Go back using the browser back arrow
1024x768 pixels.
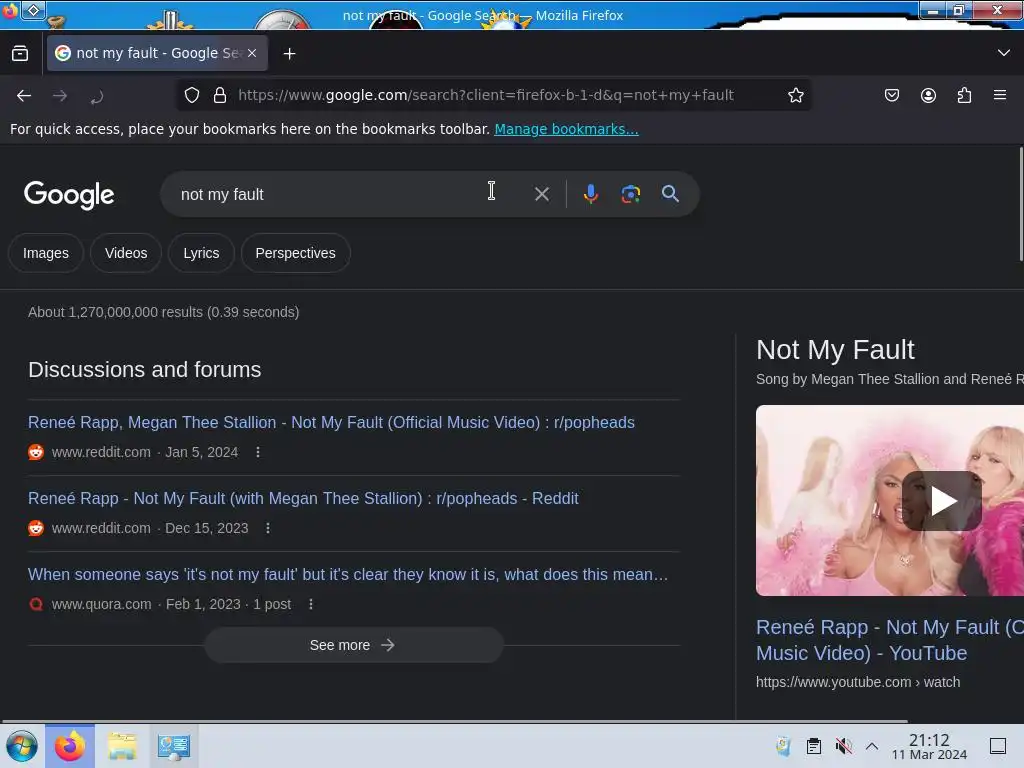[24, 96]
